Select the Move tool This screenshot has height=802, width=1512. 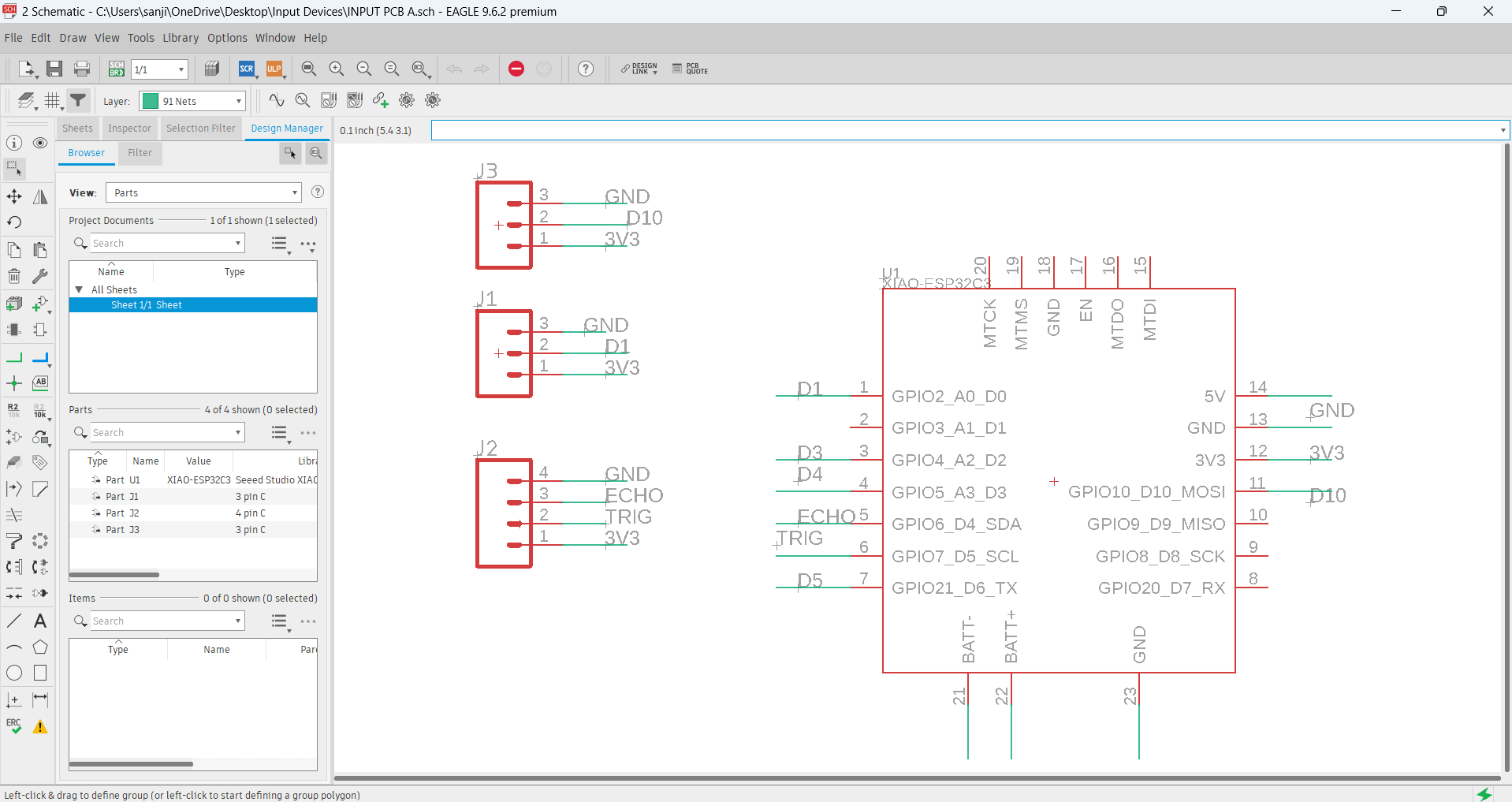[x=14, y=196]
